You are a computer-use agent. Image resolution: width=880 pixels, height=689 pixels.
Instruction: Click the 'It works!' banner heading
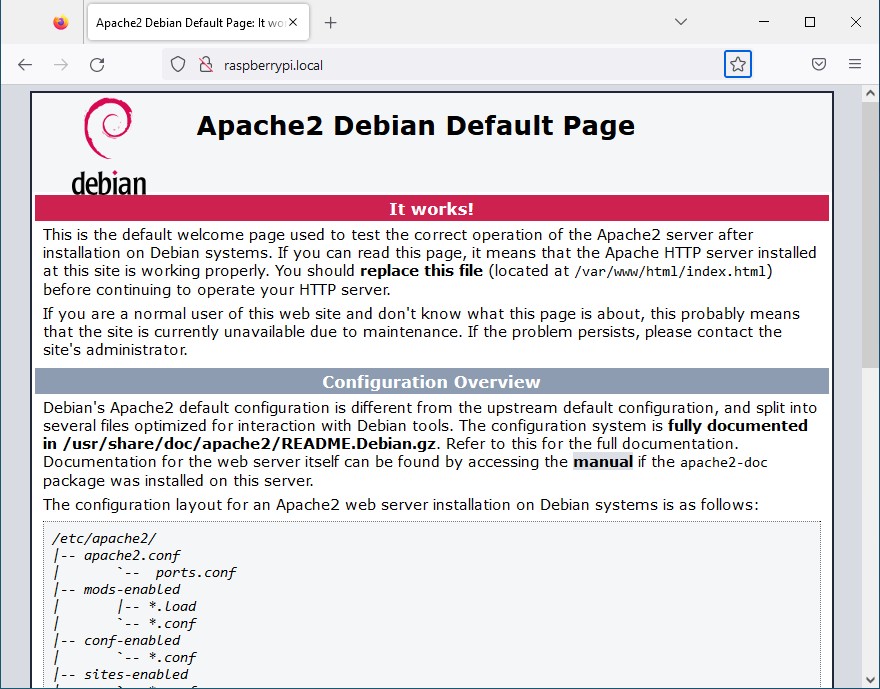(432, 209)
